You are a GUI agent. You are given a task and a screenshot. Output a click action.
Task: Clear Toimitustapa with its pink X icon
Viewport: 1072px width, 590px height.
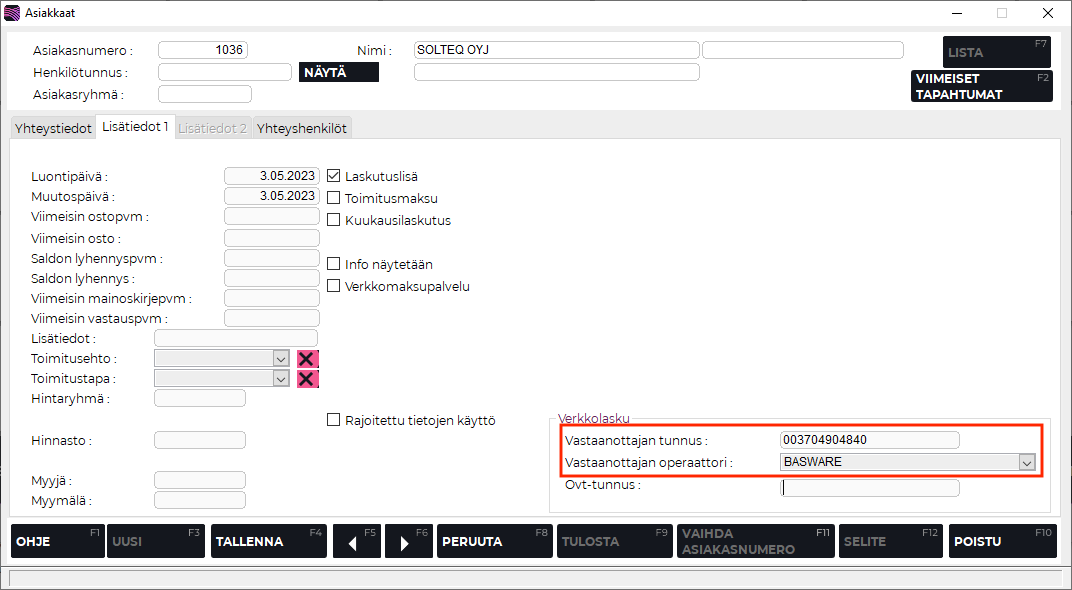[308, 379]
